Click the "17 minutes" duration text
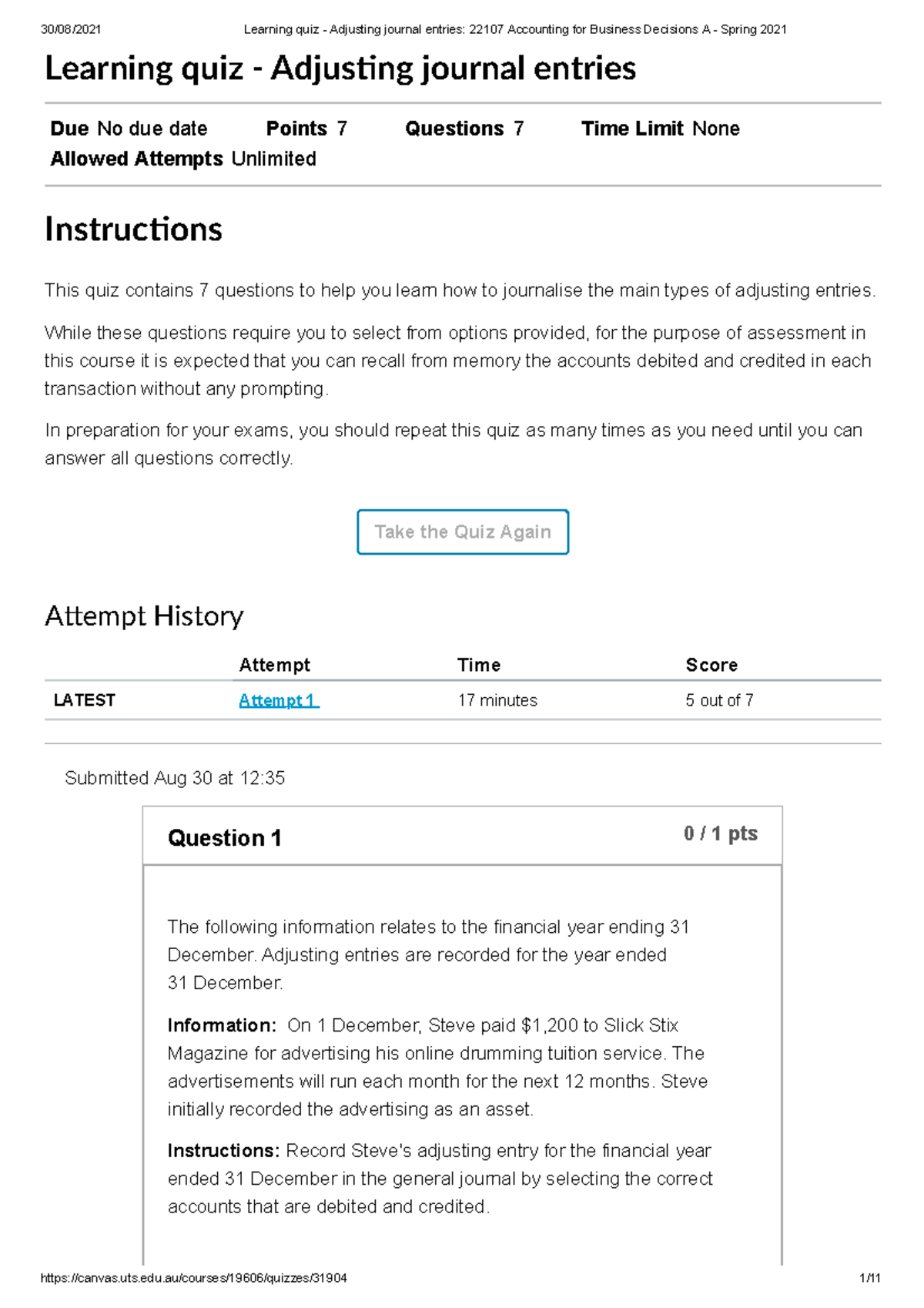Image resolution: width=924 pixels, height=1308 pixels. pos(497,701)
